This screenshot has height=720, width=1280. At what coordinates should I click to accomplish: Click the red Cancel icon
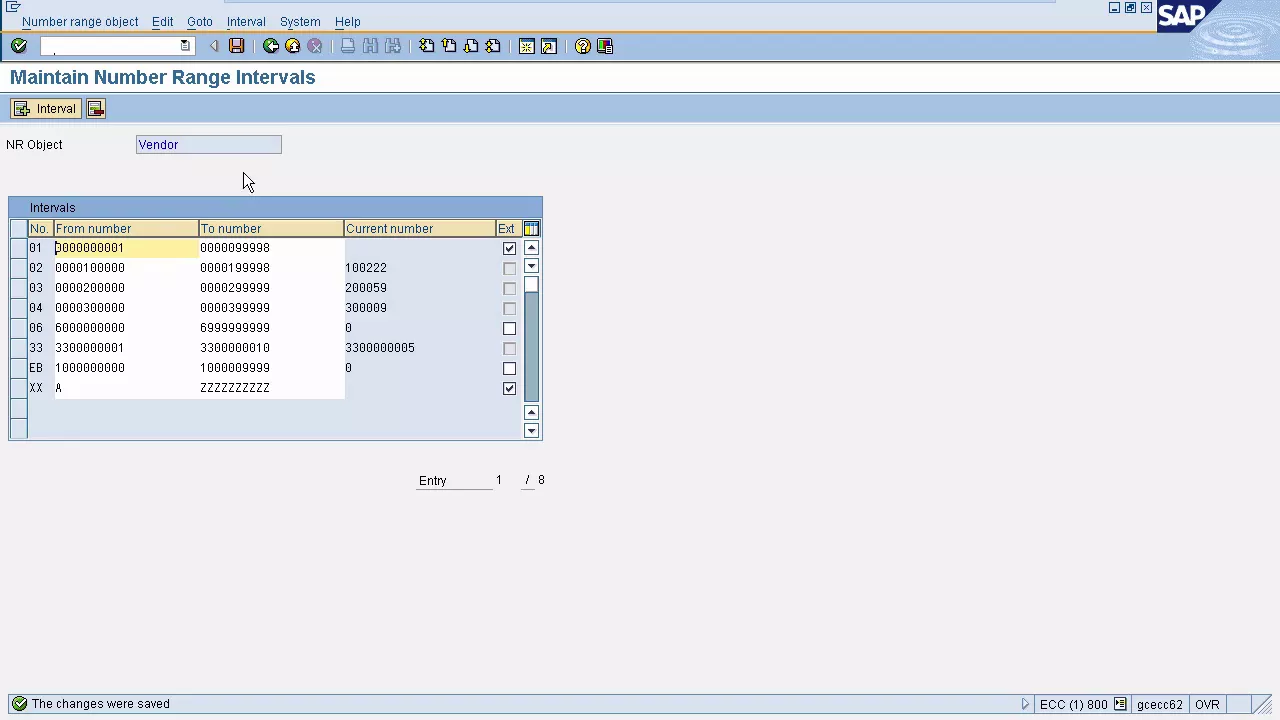point(315,46)
